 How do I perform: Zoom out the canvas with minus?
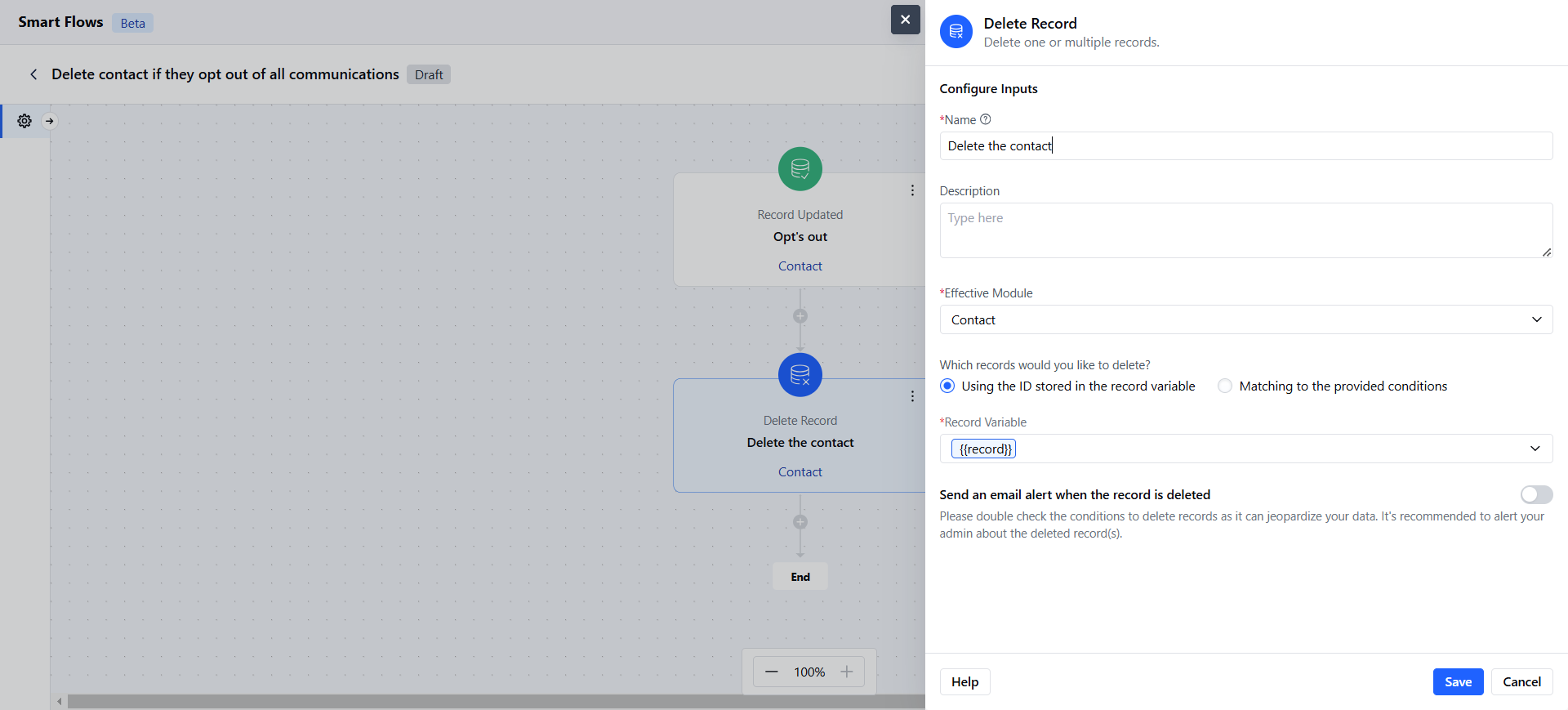click(772, 672)
